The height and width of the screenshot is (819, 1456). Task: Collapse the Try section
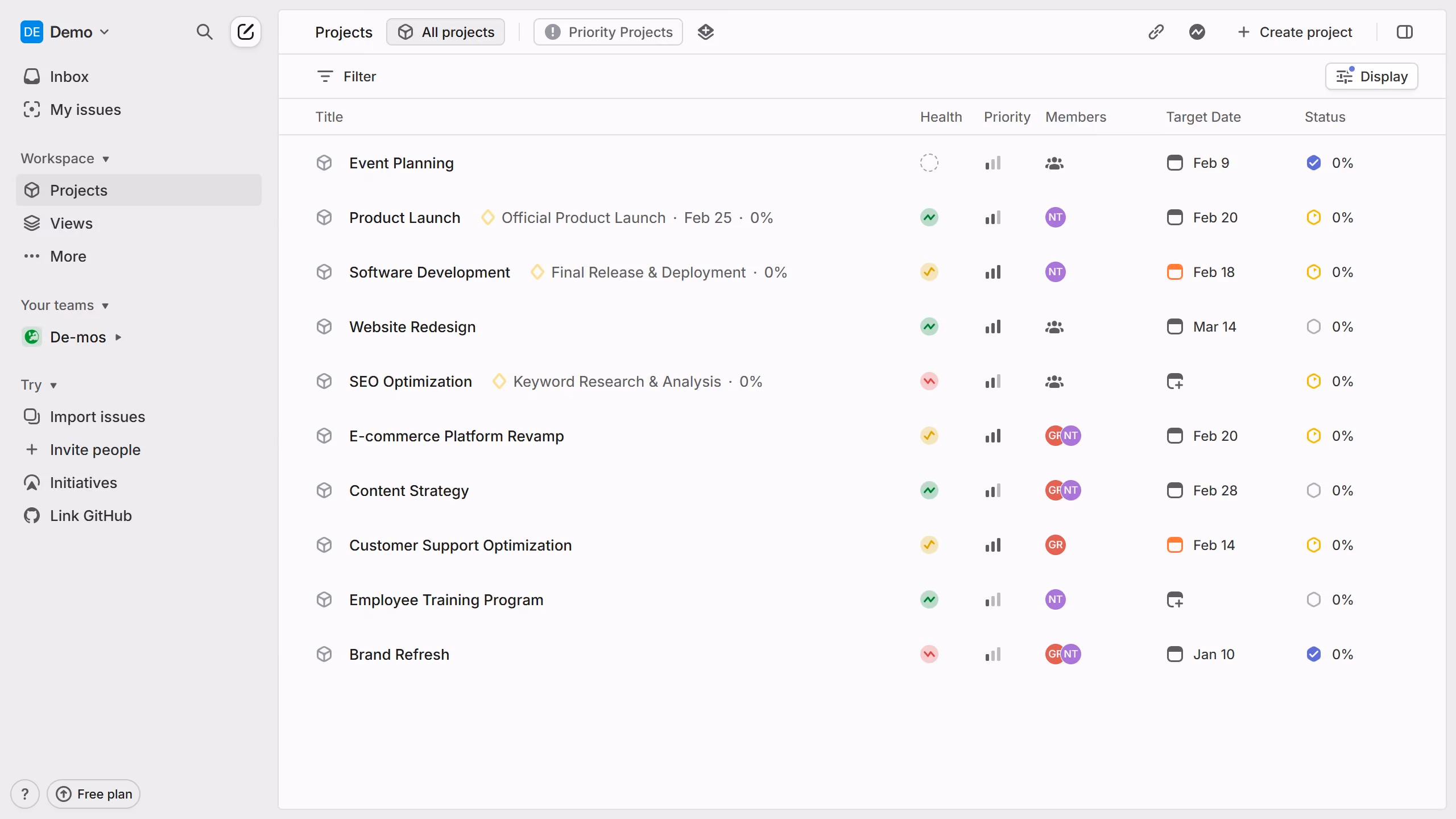pyautogui.click(x=39, y=385)
